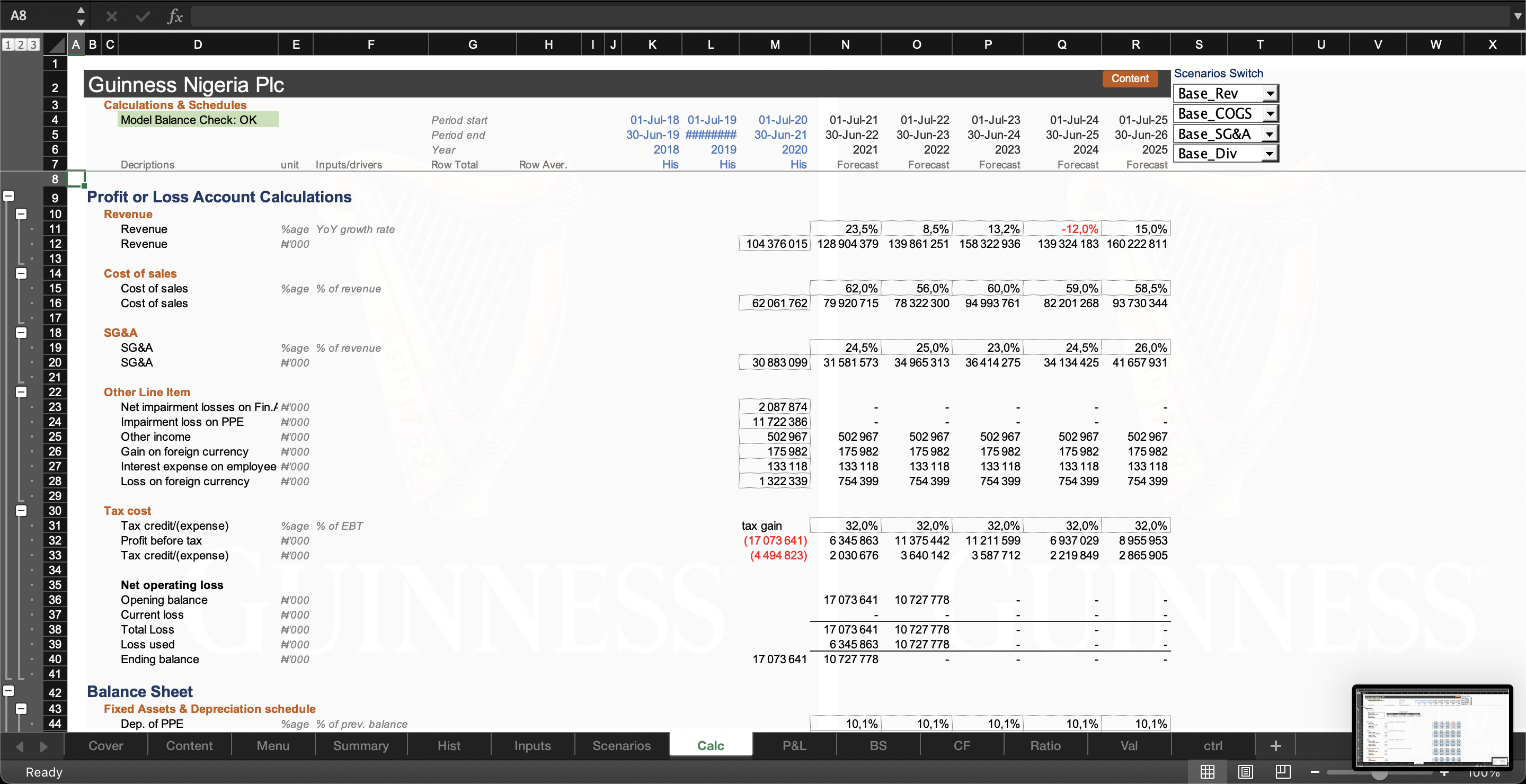Click the Cancel entry X icon in formula bar
The width and height of the screenshot is (1526, 784).
(111, 16)
